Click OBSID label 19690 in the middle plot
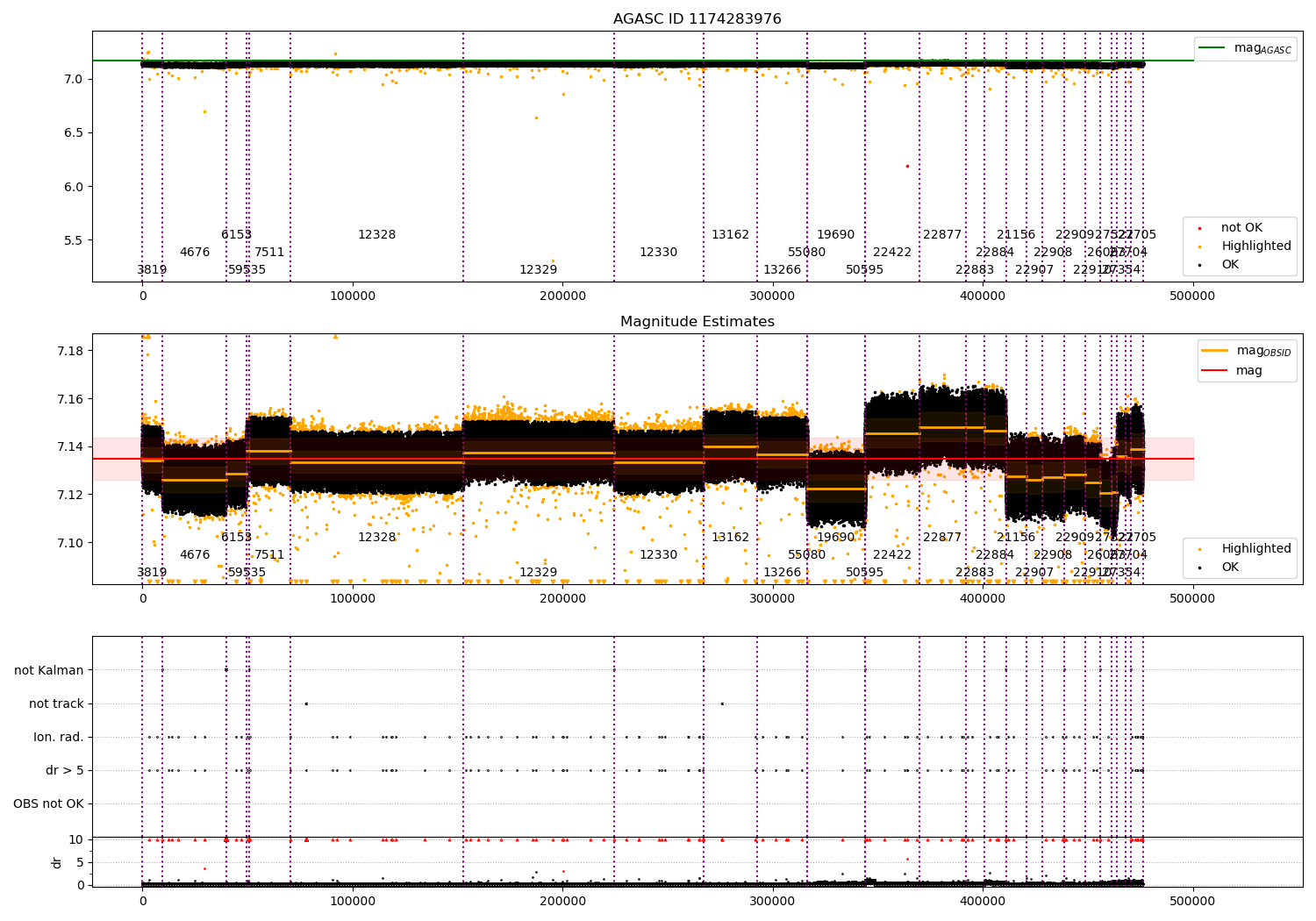1316x921 pixels. click(x=836, y=538)
